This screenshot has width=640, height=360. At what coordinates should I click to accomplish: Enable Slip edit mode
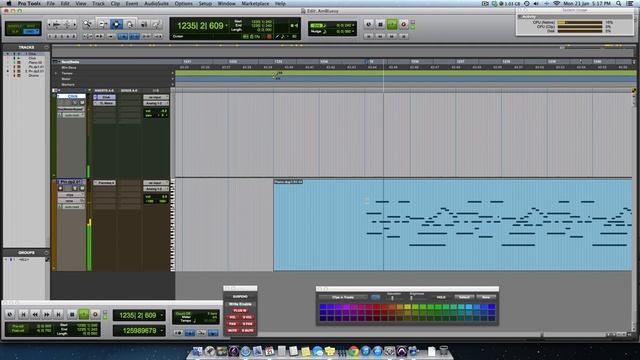click(15, 31)
